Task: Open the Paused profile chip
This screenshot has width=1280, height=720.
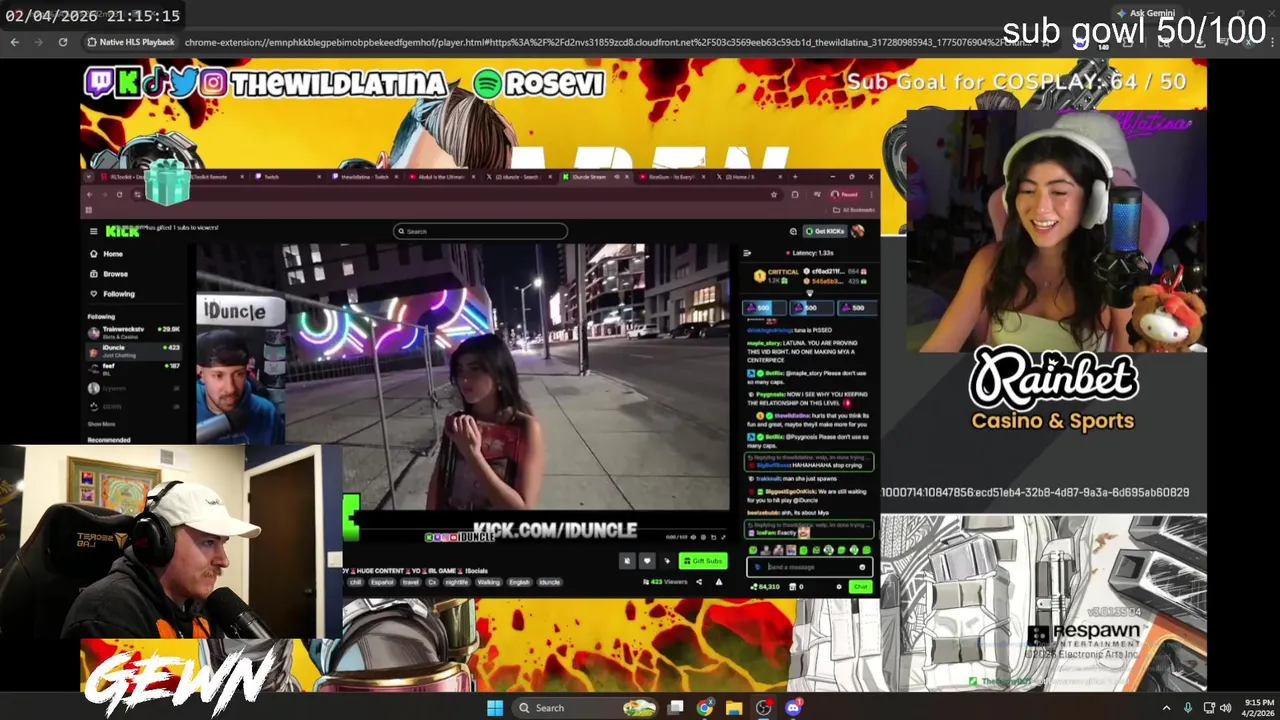Action: 845,194
